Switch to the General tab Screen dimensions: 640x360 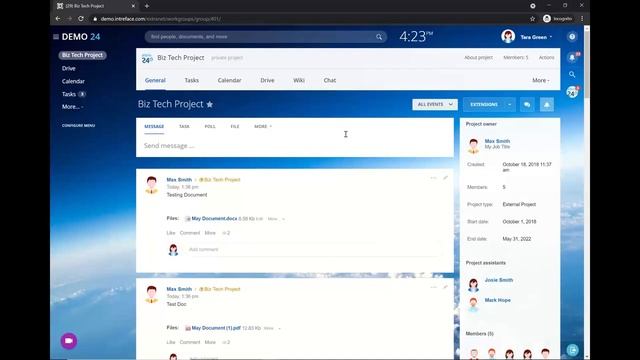tap(155, 80)
